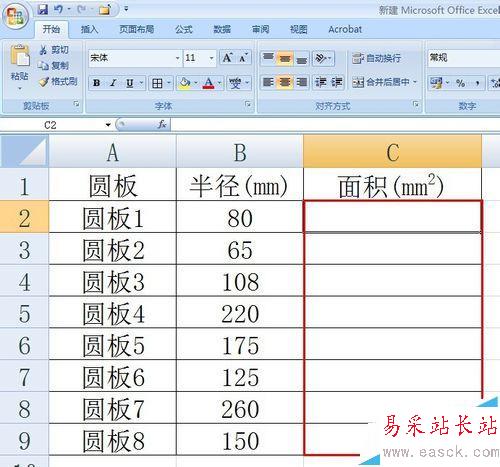Switch to 视图 tab

tap(298, 29)
